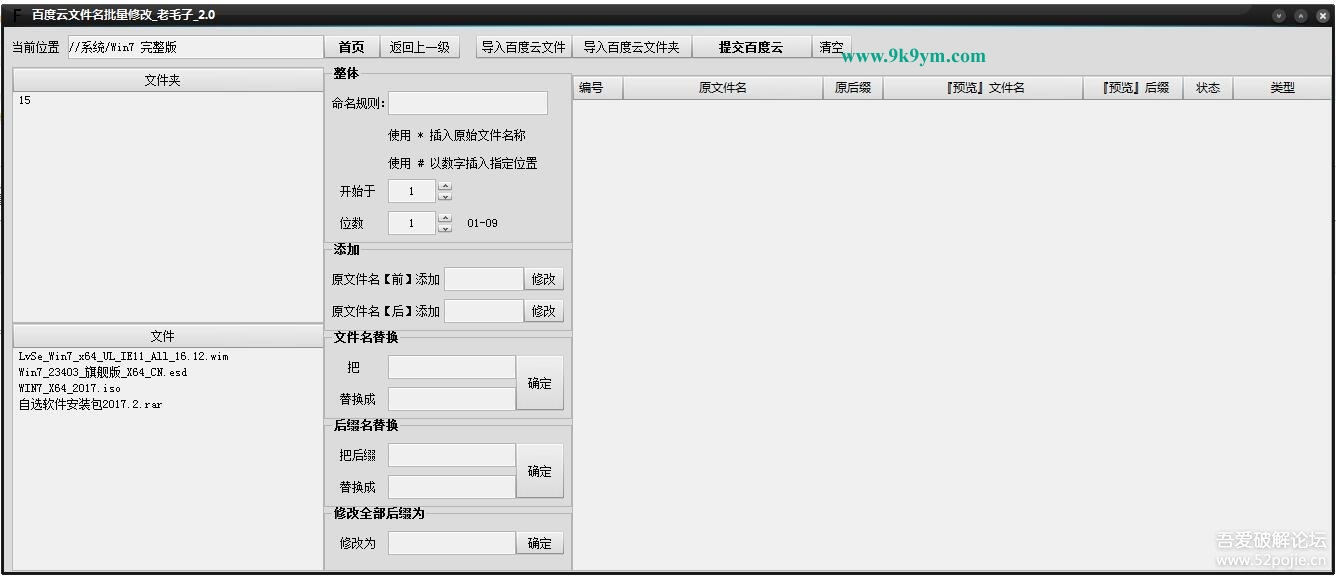Click 修改 beside the append-after field
The width and height of the screenshot is (1336, 577).
(544, 311)
